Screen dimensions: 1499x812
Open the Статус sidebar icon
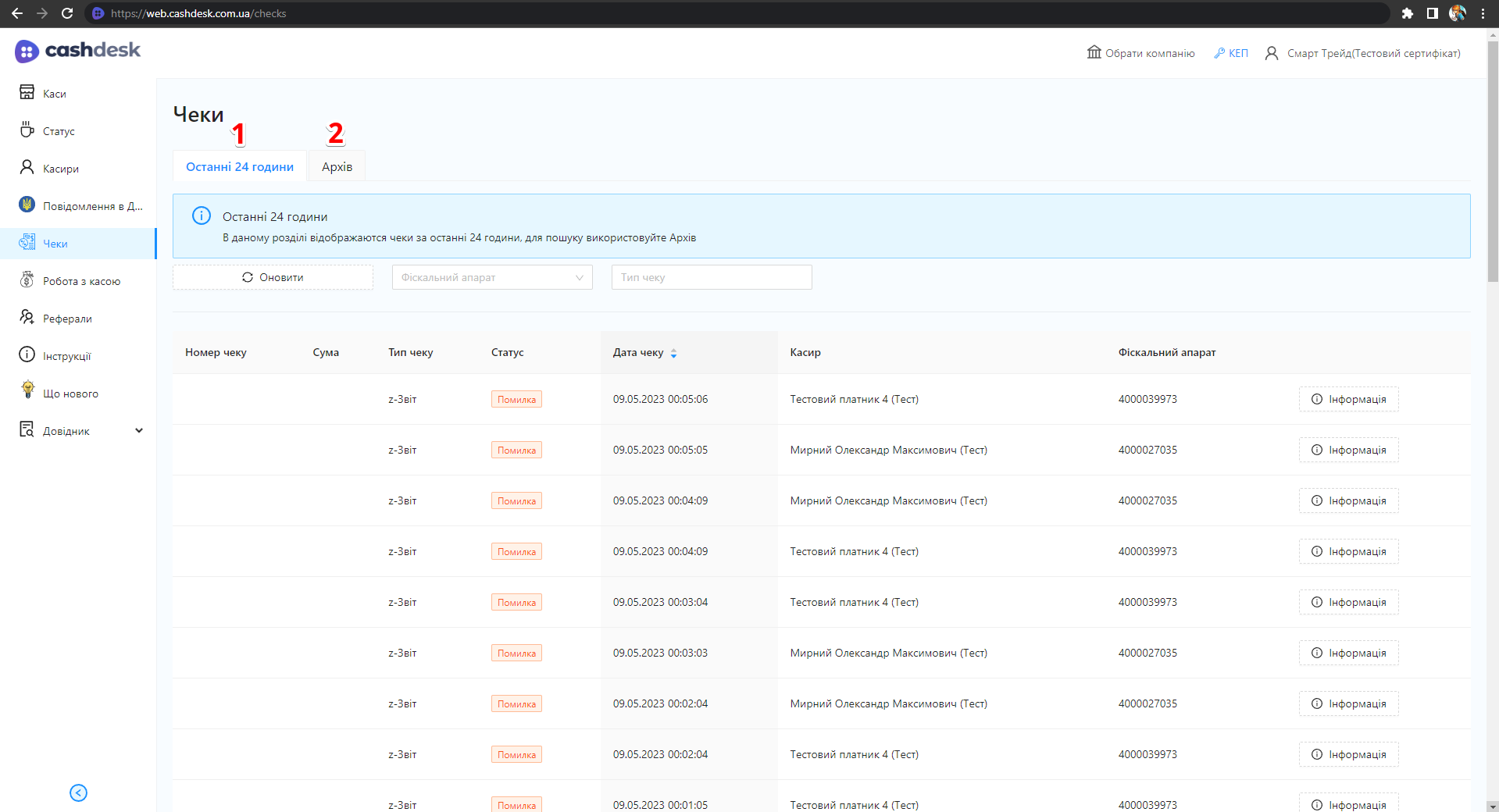27,130
